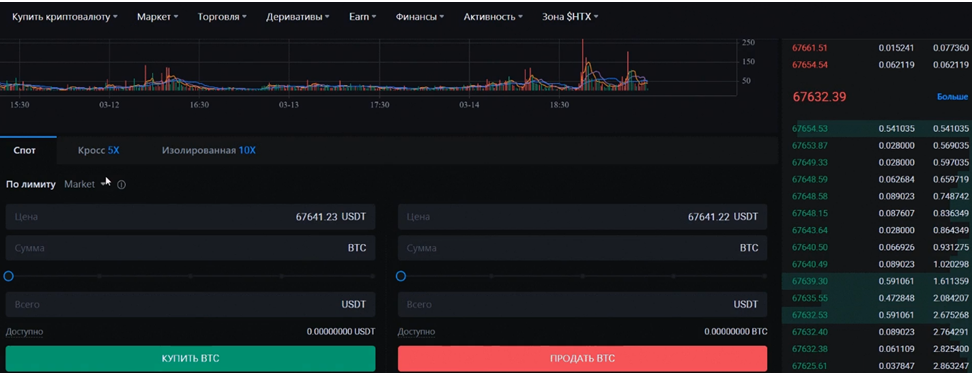Click the sell balance 0.00000000 BTC
This screenshot has height=373, width=972.
click(736, 332)
